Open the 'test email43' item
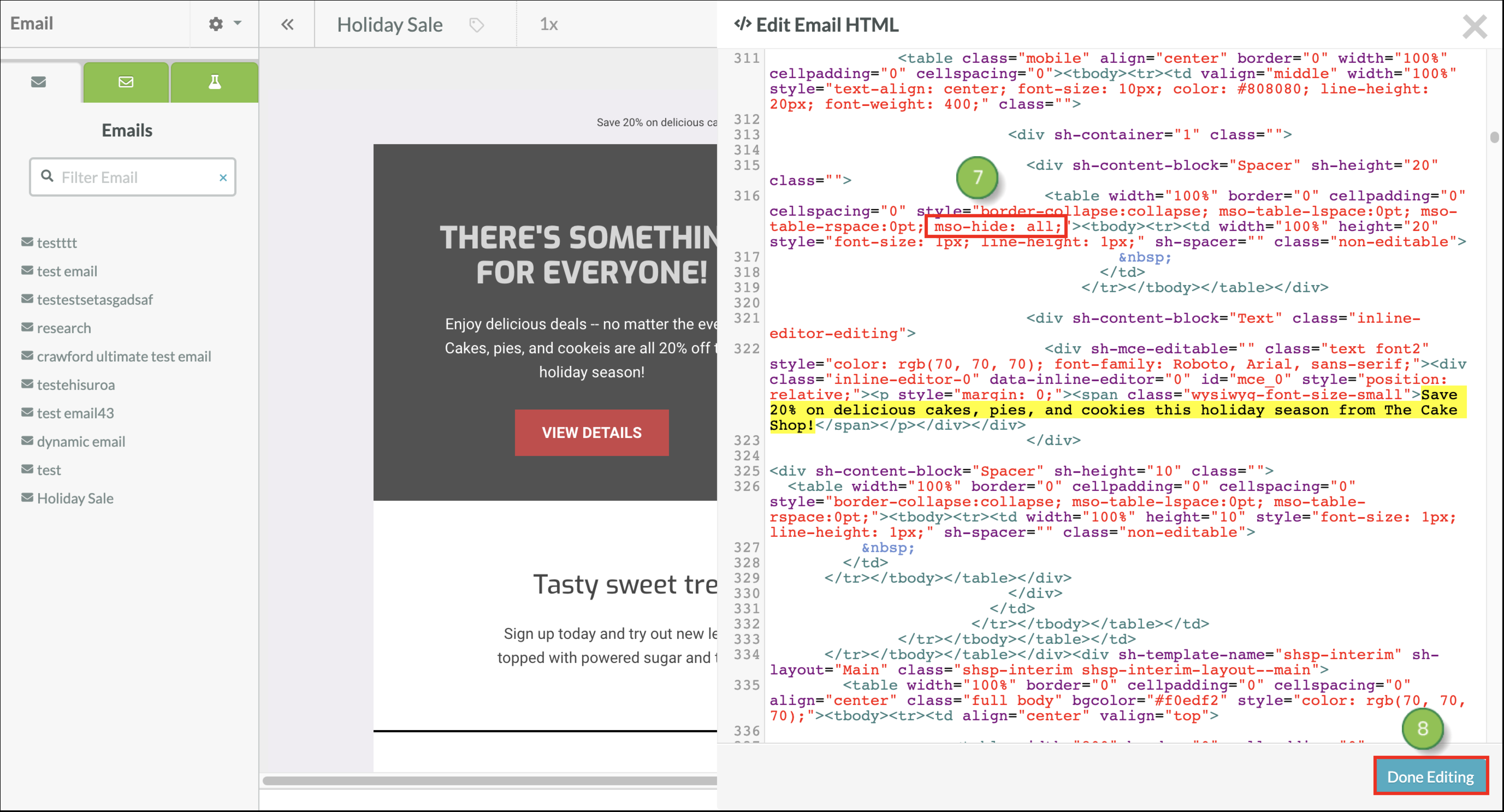 [x=75, y=413]
